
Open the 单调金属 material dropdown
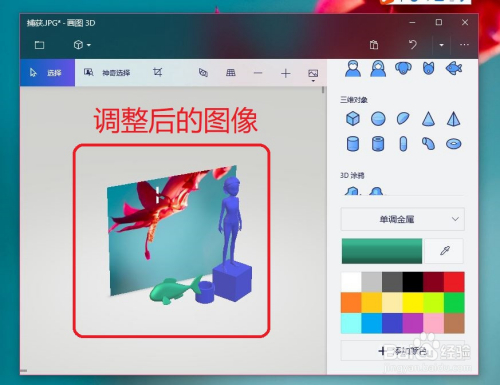[403, 219]
